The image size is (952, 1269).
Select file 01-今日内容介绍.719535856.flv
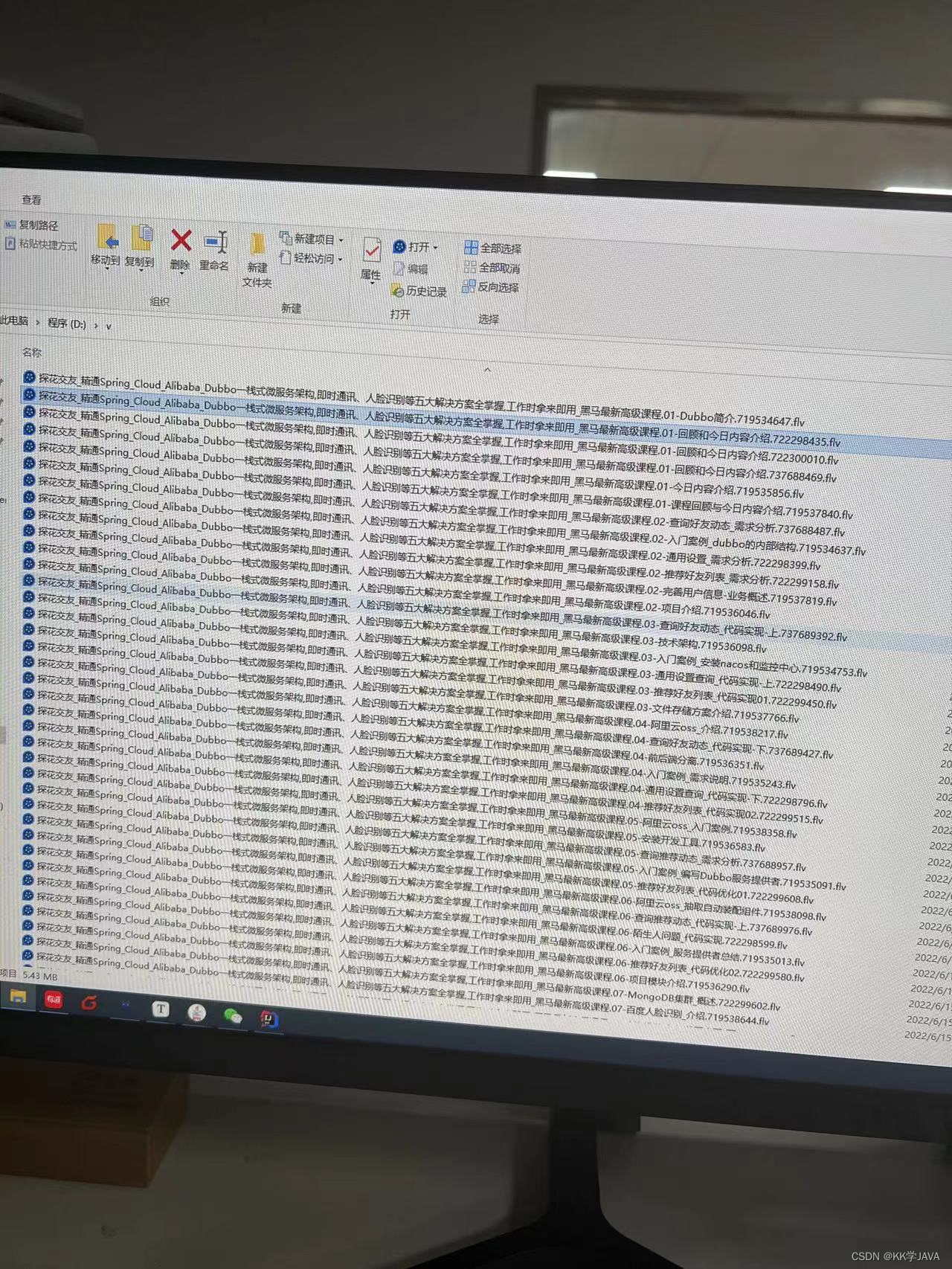coord(413,470)
